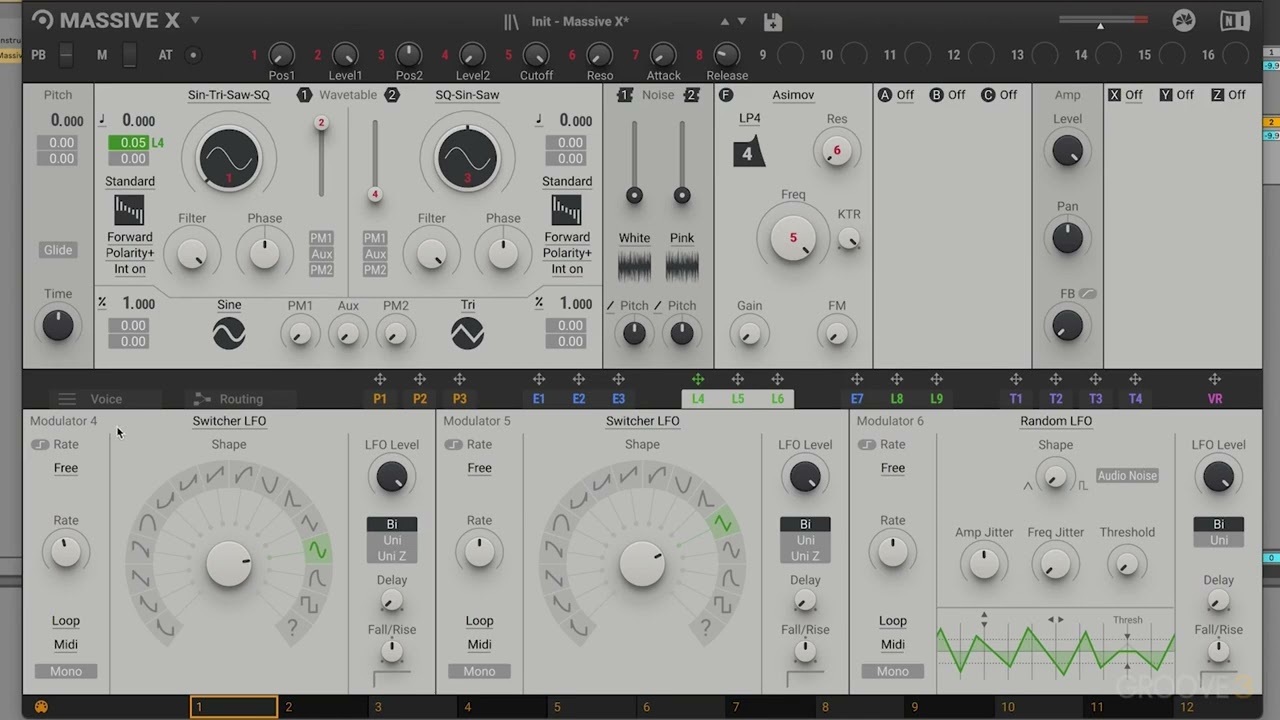The height and width of the screenshot is (720, 1280).
Task: Adjust the Noise 1 level slider
Action: point(634,162)
